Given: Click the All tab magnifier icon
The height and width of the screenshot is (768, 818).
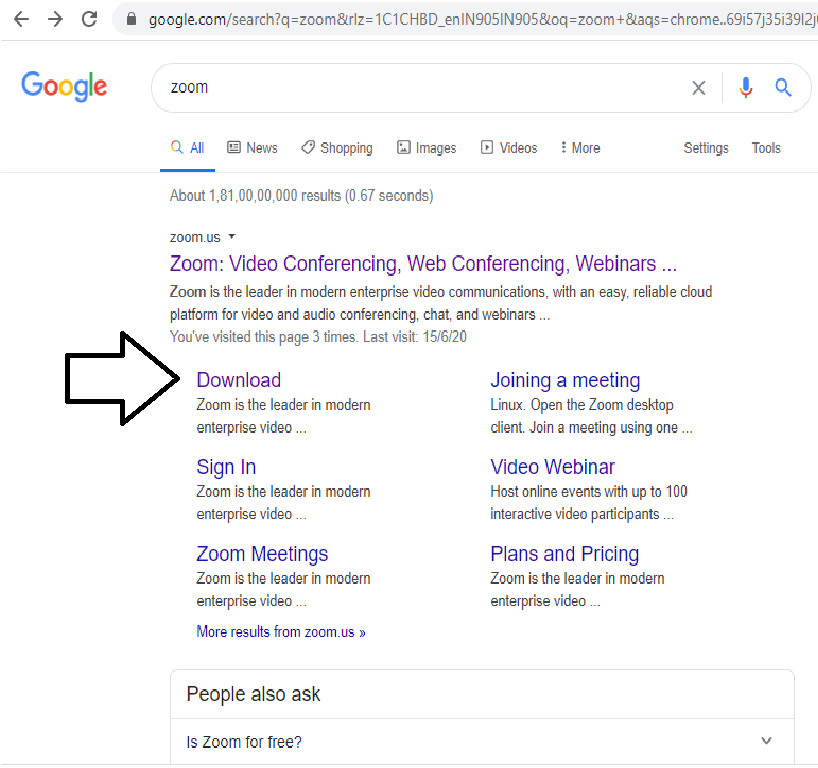Looking at the screenshot, I should coord(177,147).
